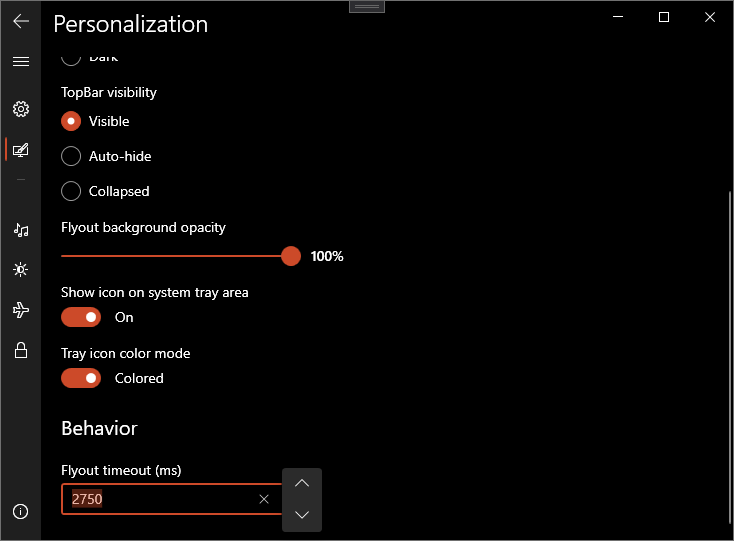Image resolution: width=734 pixels, height=541 pixels.
Task: Clear the Flyout timeout field
Action: click(264, 499)
